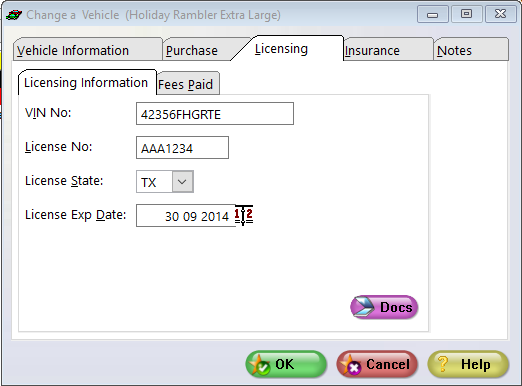Click into the License Exp Date field
The height and width of the screenshot is (386, 522).
[186, 216]
